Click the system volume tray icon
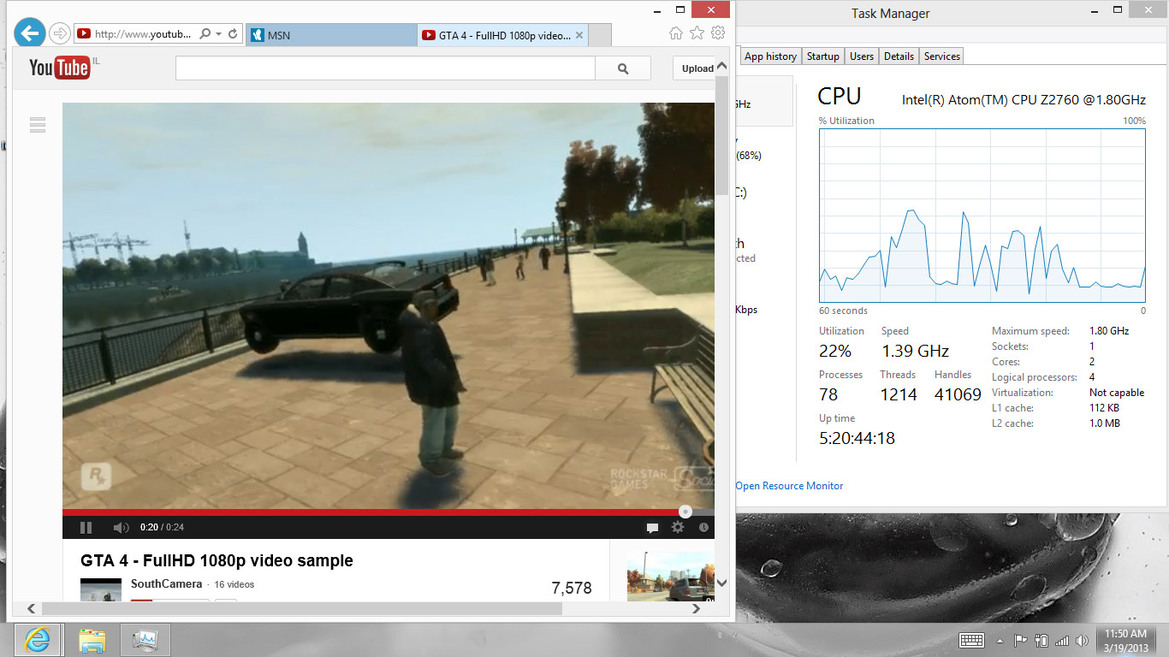 pos(1082,641)
